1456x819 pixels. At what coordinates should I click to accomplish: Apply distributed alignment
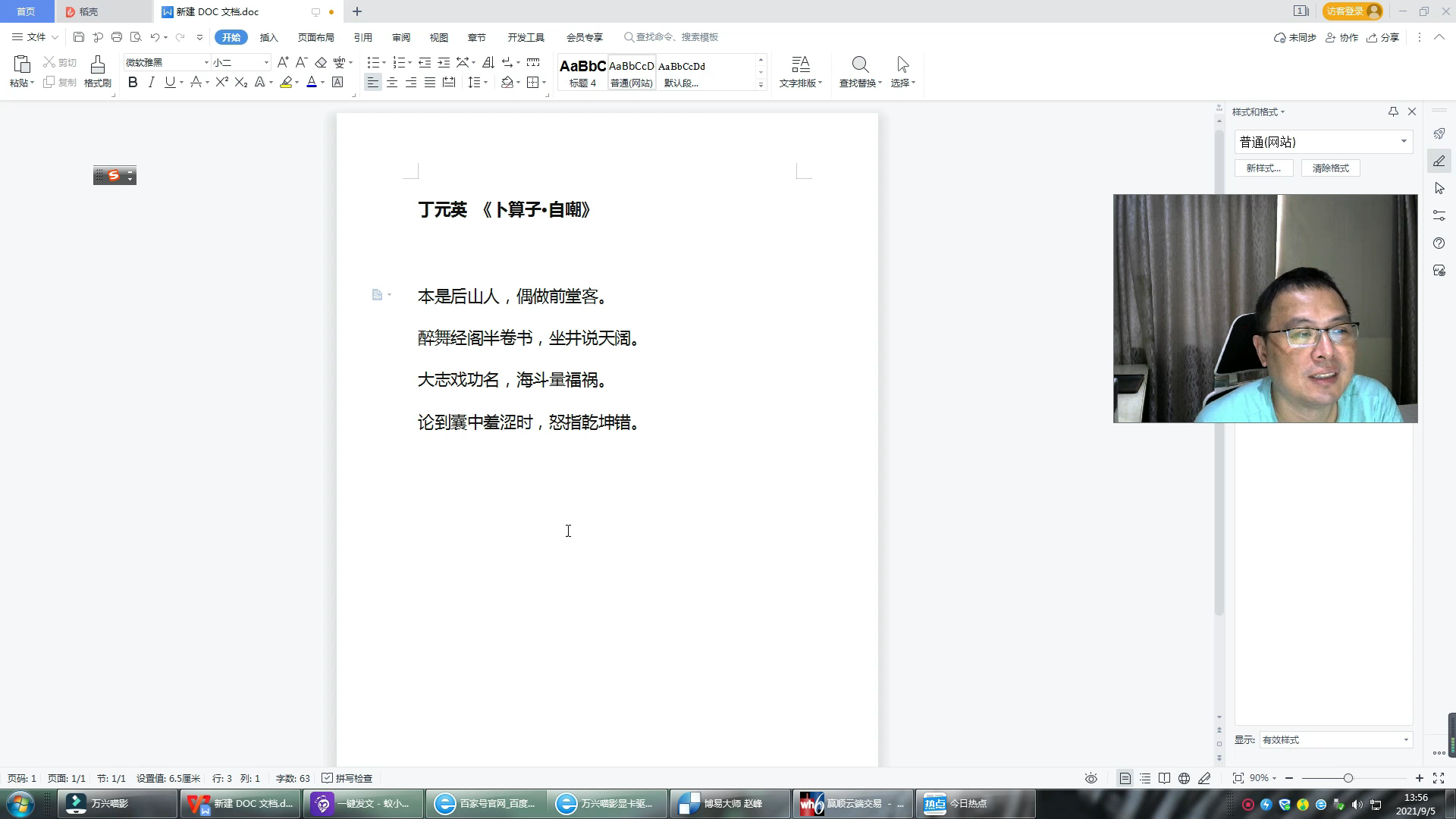tap(449, 83)
